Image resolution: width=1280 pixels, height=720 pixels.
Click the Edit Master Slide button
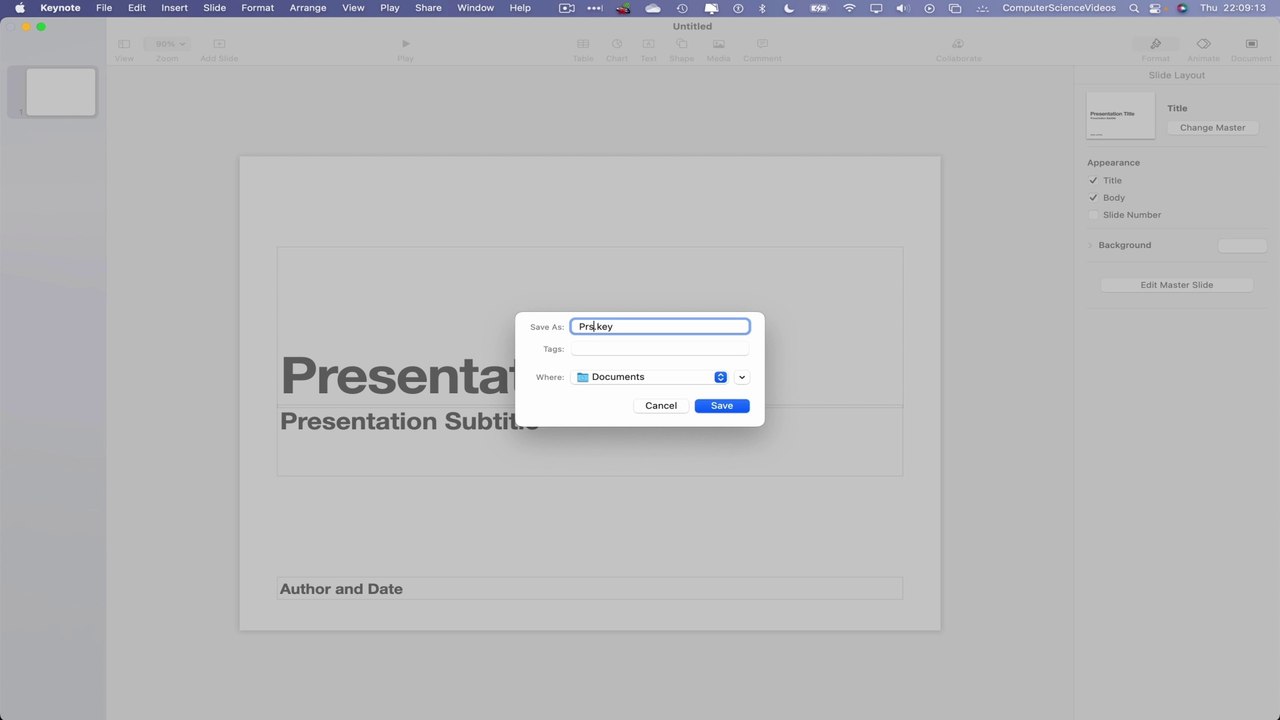[1177, 285]
